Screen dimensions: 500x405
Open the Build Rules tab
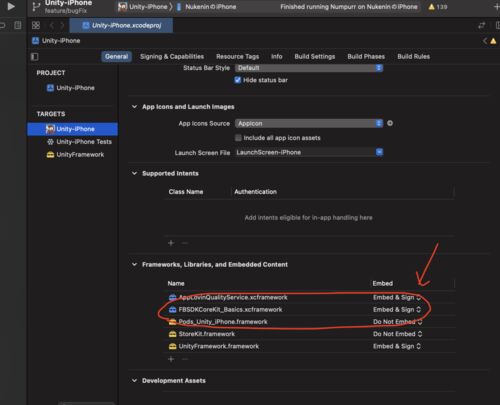point(413,57)
